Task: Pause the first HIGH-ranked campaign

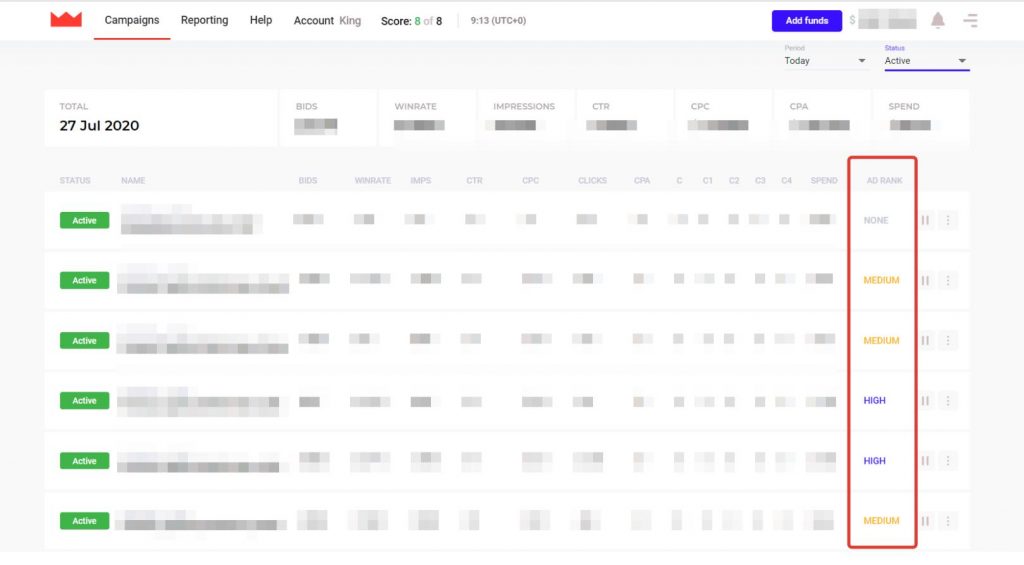Action: pos(925,400)
